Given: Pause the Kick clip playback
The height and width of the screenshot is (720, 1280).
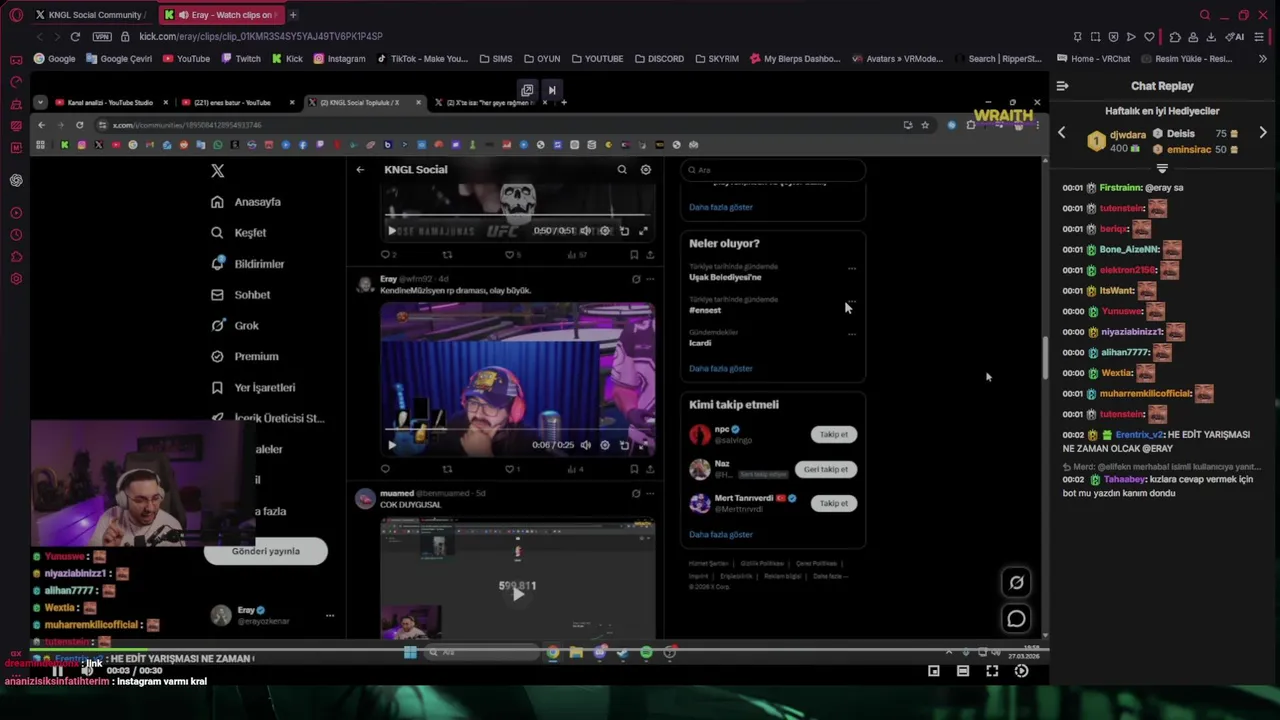Looking at the screenshot, I should pos(57,671).
